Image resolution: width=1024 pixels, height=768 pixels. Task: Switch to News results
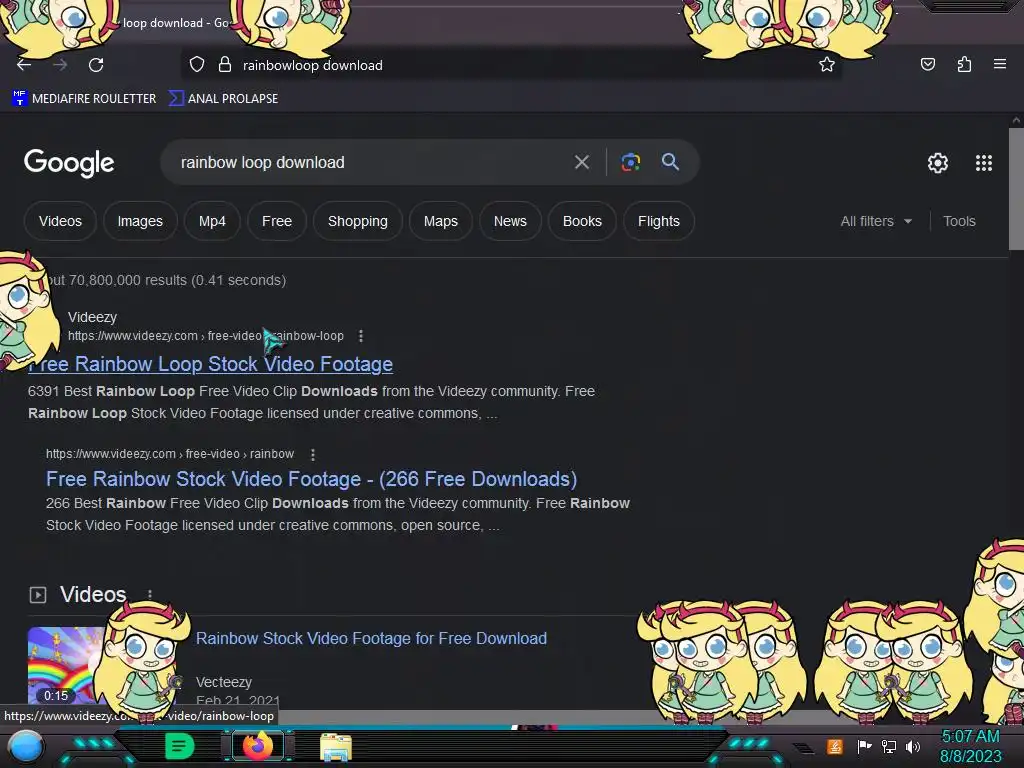(510, 221)
